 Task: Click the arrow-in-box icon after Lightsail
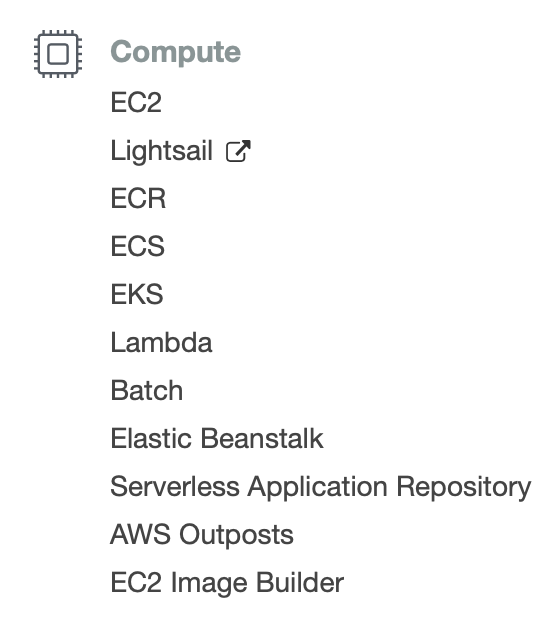click(238, 151)
